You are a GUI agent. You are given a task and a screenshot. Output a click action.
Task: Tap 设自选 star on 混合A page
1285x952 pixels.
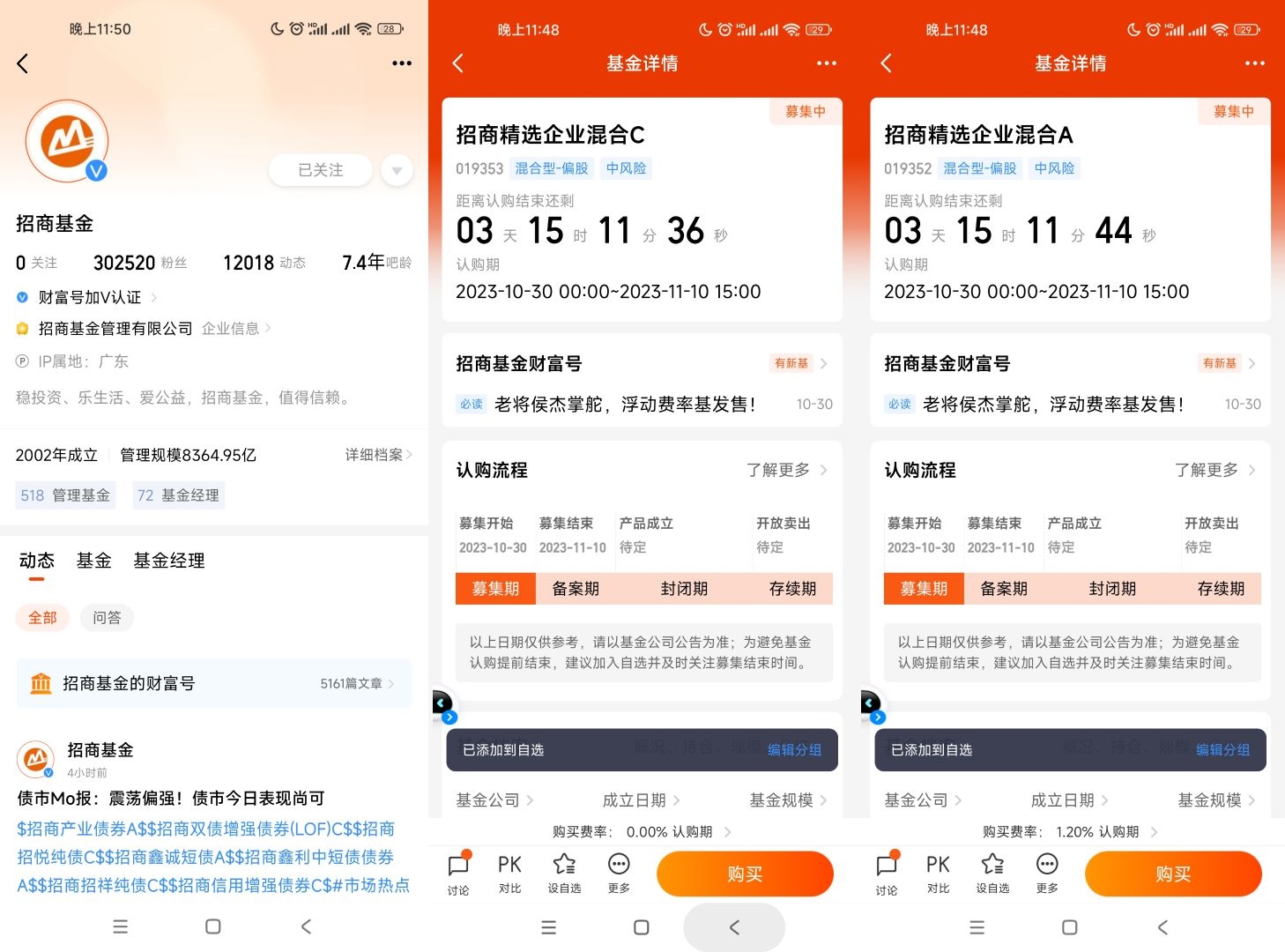[992, 874]
